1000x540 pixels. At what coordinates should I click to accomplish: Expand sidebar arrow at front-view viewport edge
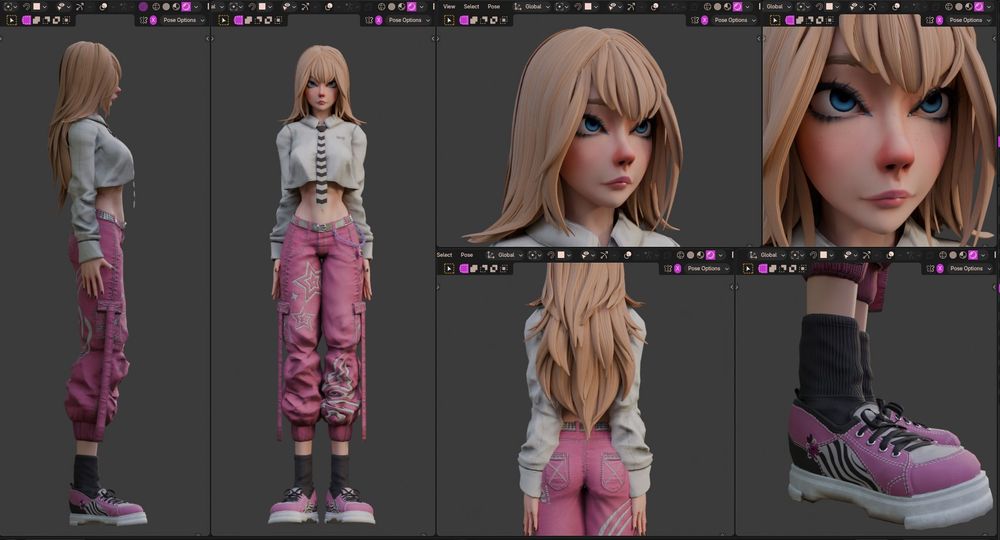[x=435, y=38]
